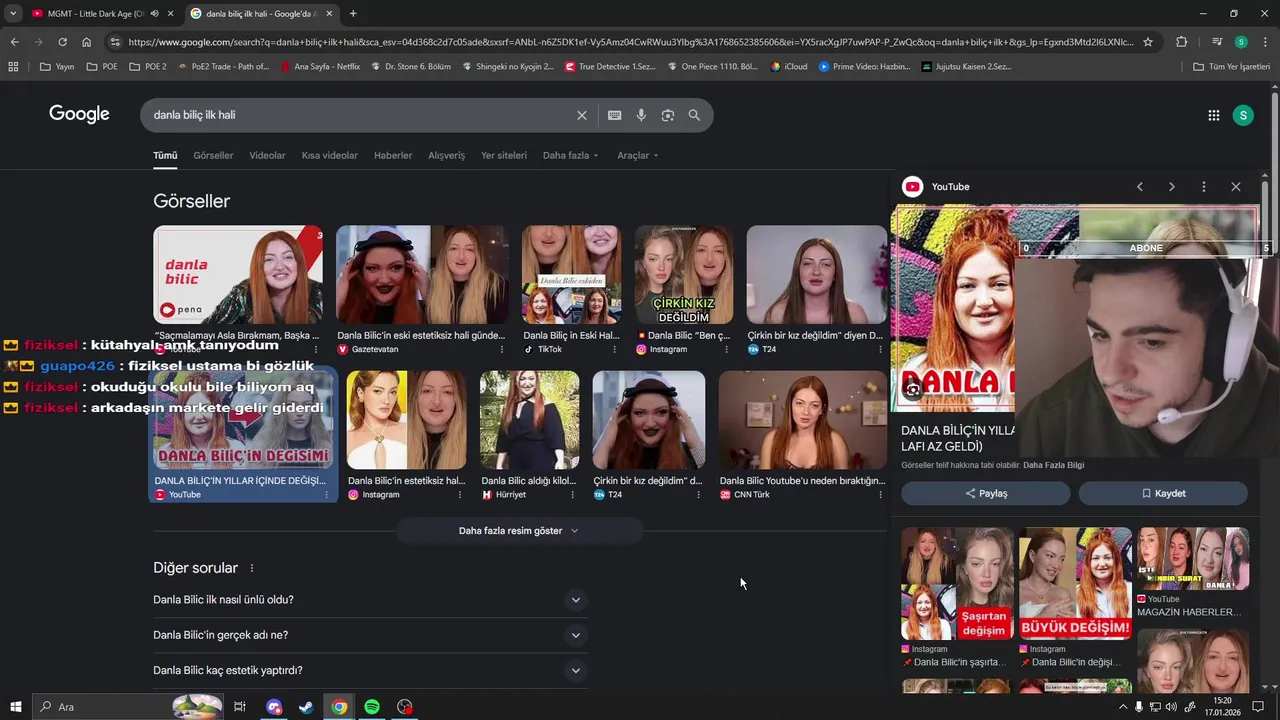Expand 'Danla Bilic kaç estetik yaptırdı?'
Screen dimensions: 1280x720
pyautogui.click(x=369, y=670)
